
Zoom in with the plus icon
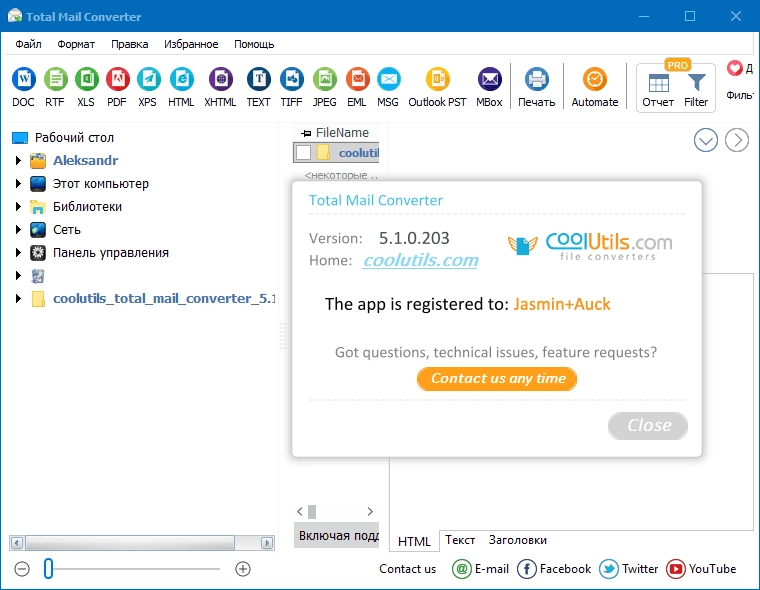(243, 569)
